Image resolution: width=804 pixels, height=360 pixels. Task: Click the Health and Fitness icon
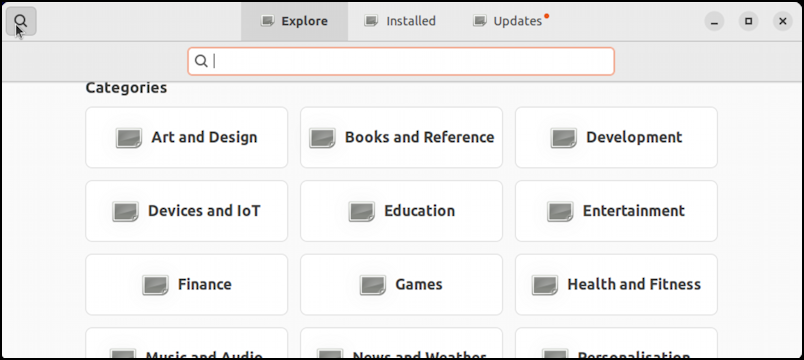click(545, 285)
